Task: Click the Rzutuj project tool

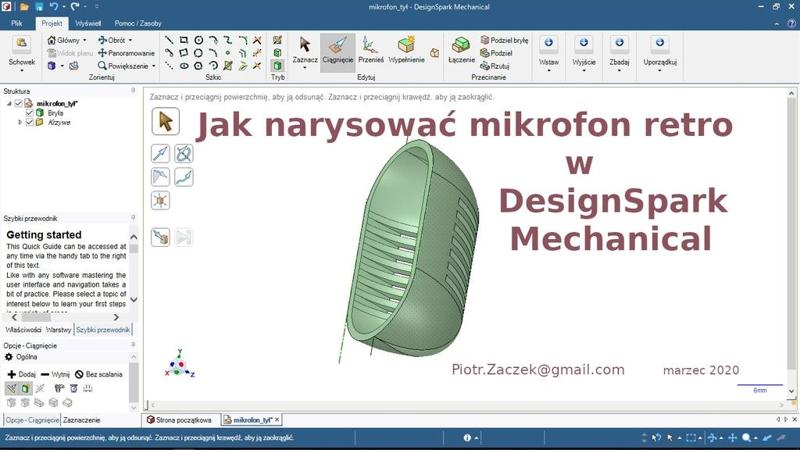Action: 494,66
